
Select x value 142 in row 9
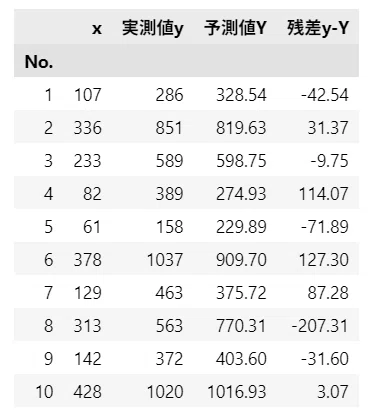click(87, 359)
